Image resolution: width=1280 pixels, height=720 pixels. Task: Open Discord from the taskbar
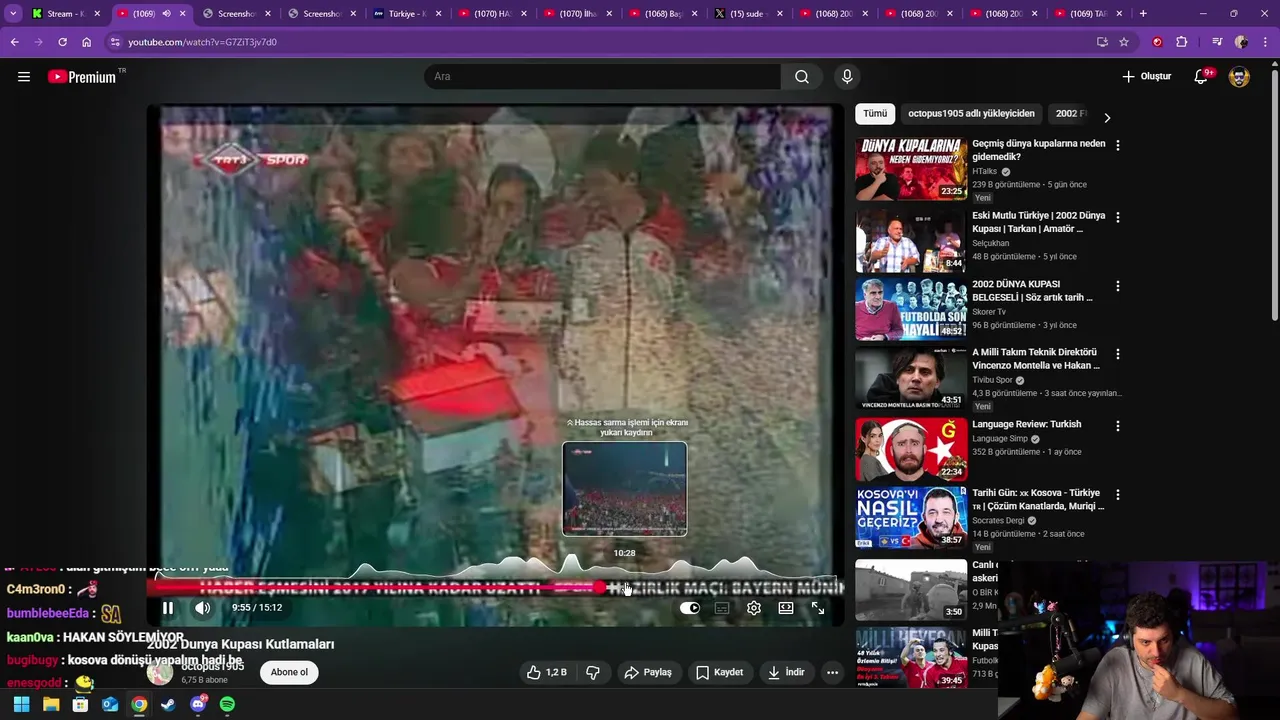tap(198, 705)
